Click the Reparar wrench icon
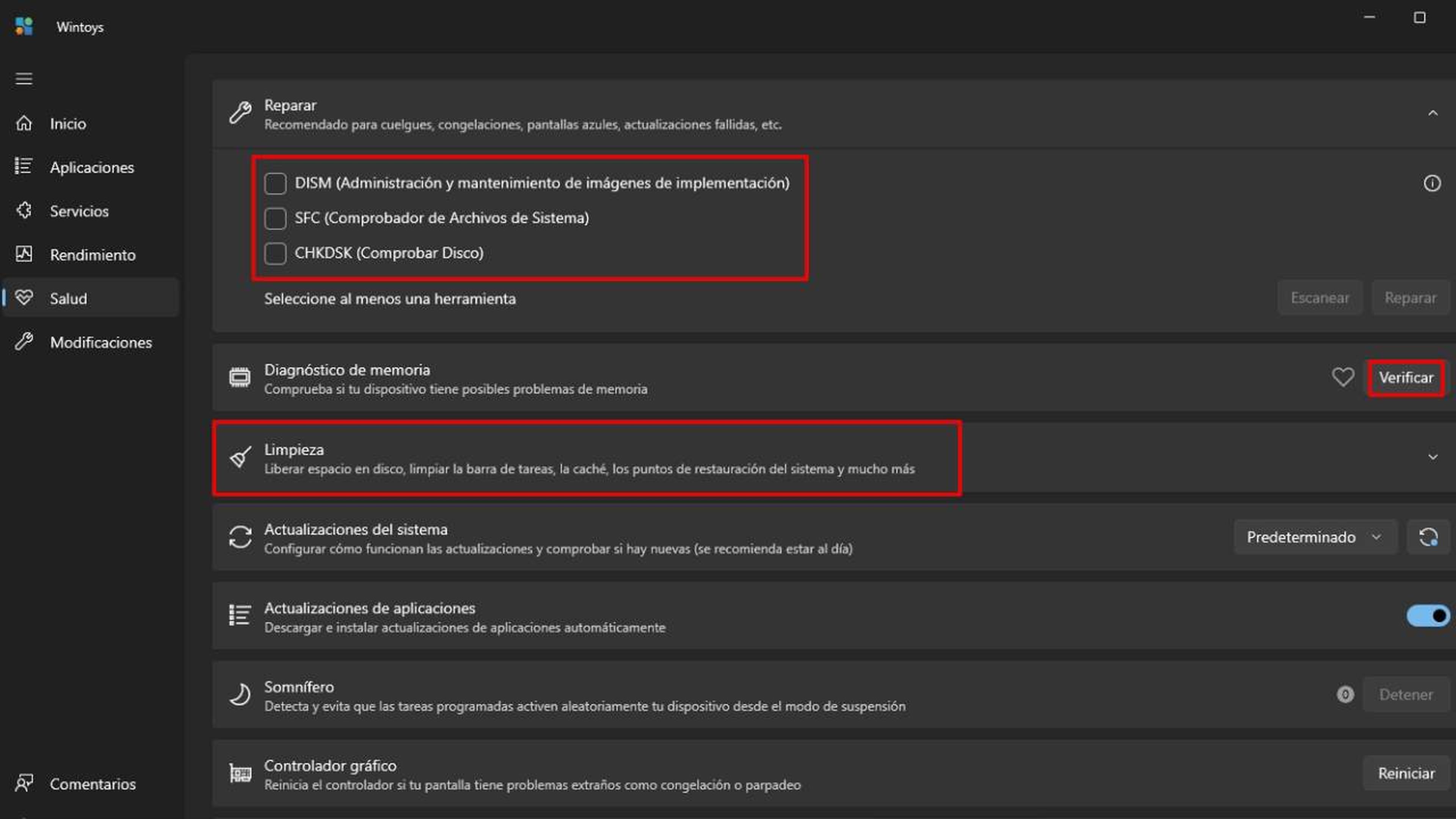 coord(240,113)
